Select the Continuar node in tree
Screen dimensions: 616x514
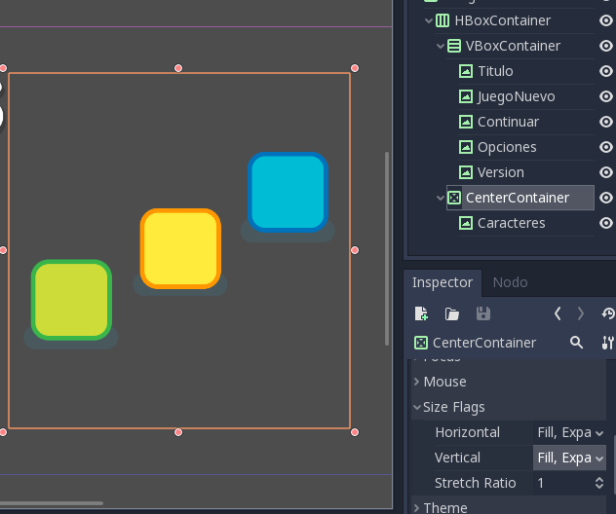[508, 122]
